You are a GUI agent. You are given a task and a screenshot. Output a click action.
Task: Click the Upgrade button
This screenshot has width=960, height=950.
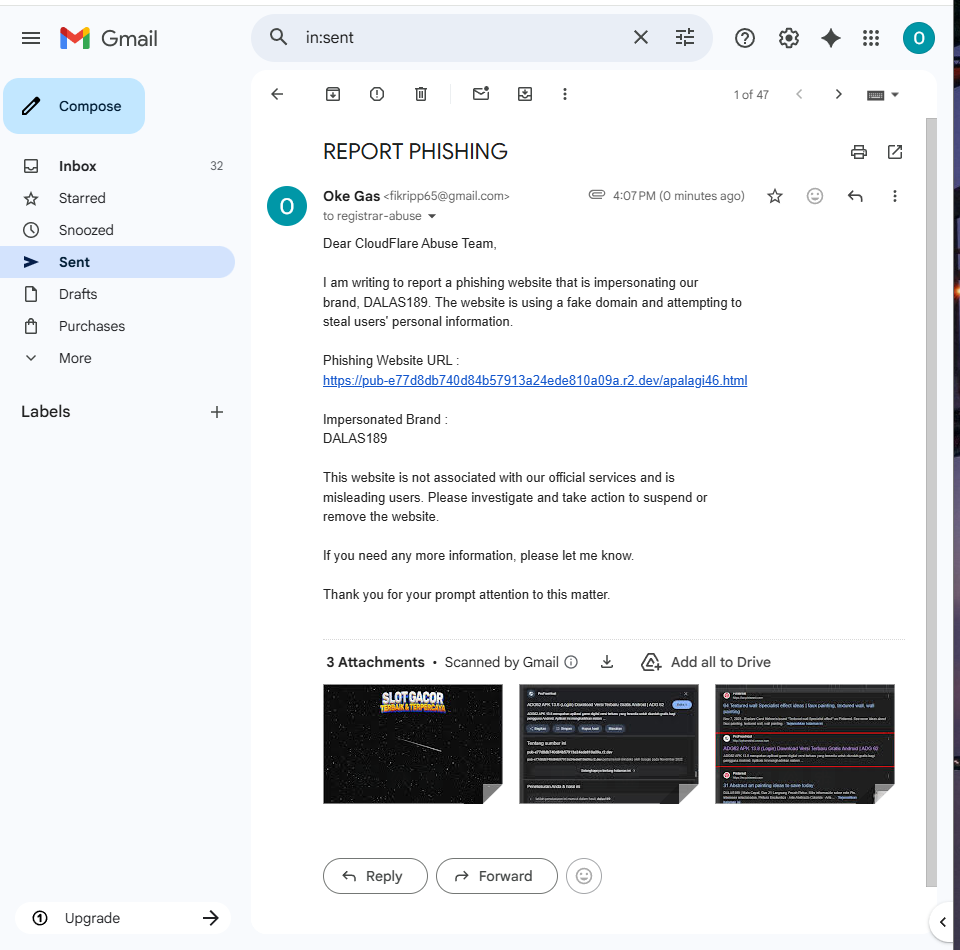(123, 918)
